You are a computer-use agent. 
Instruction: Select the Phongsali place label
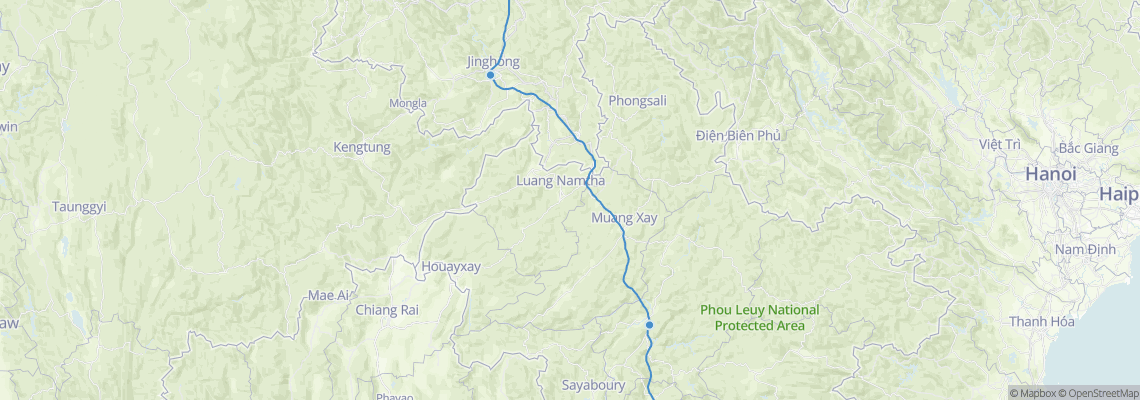tap(638, 101)
